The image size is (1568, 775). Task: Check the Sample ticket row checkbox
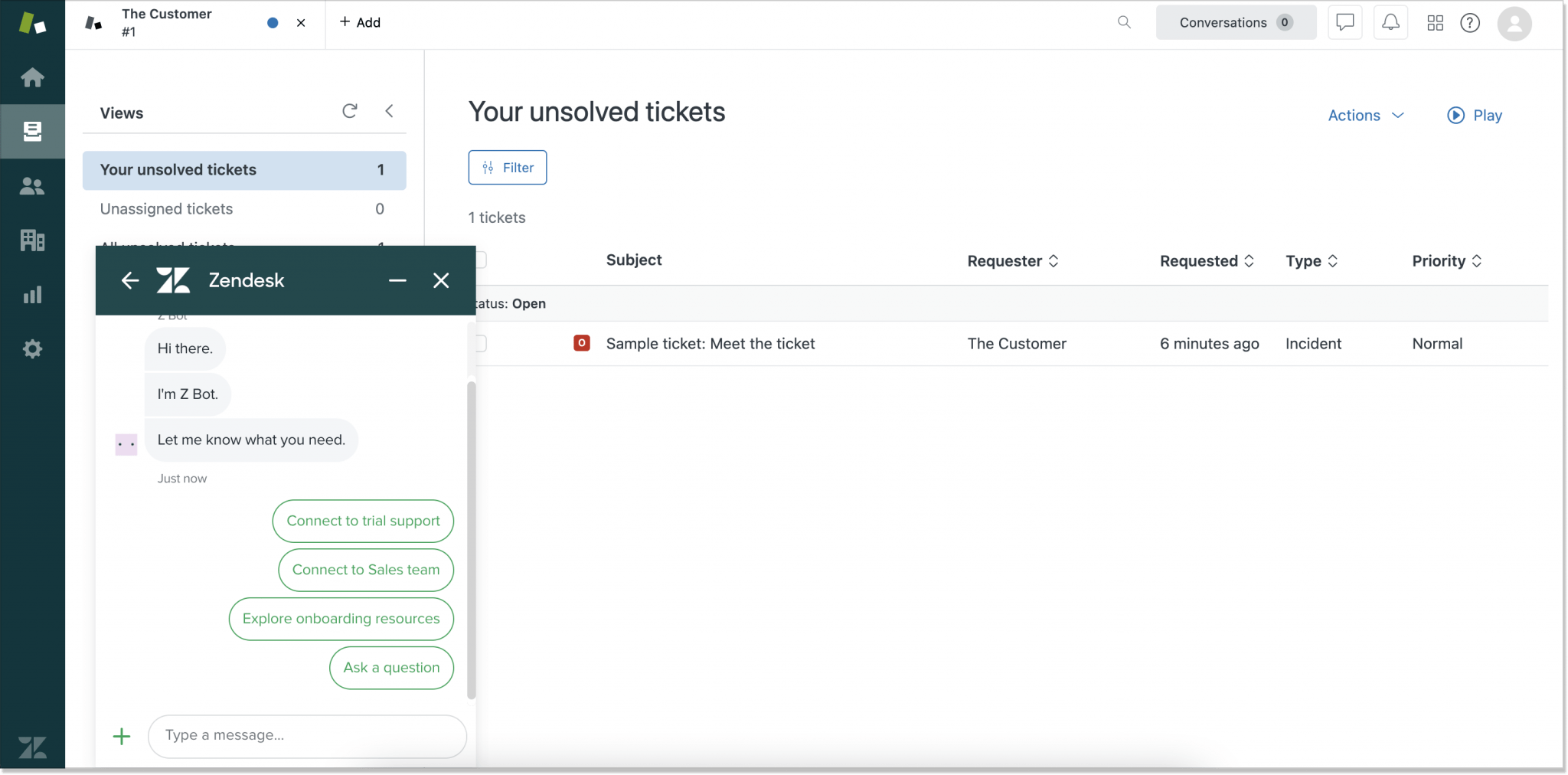tap(483, 343)
